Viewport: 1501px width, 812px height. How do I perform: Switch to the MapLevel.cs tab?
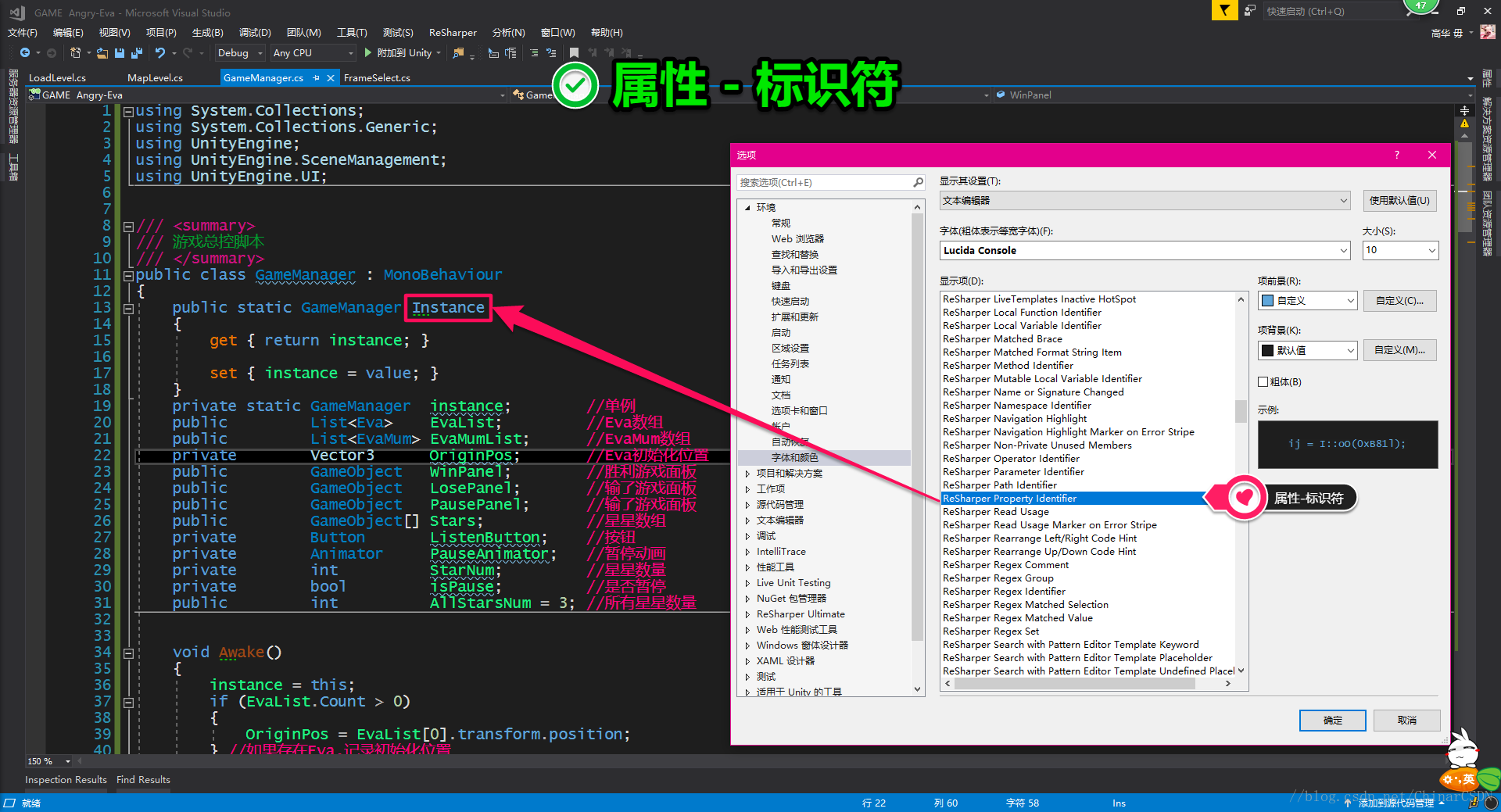[x=155, y=77]
